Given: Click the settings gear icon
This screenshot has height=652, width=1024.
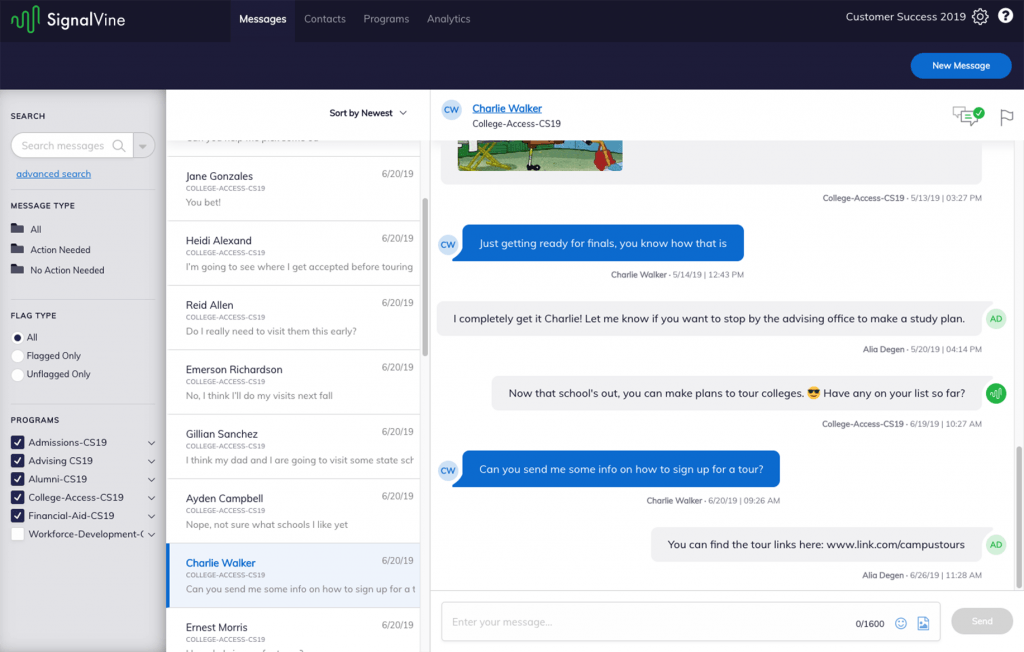Looking at the screenshot, I should [980, 17].
